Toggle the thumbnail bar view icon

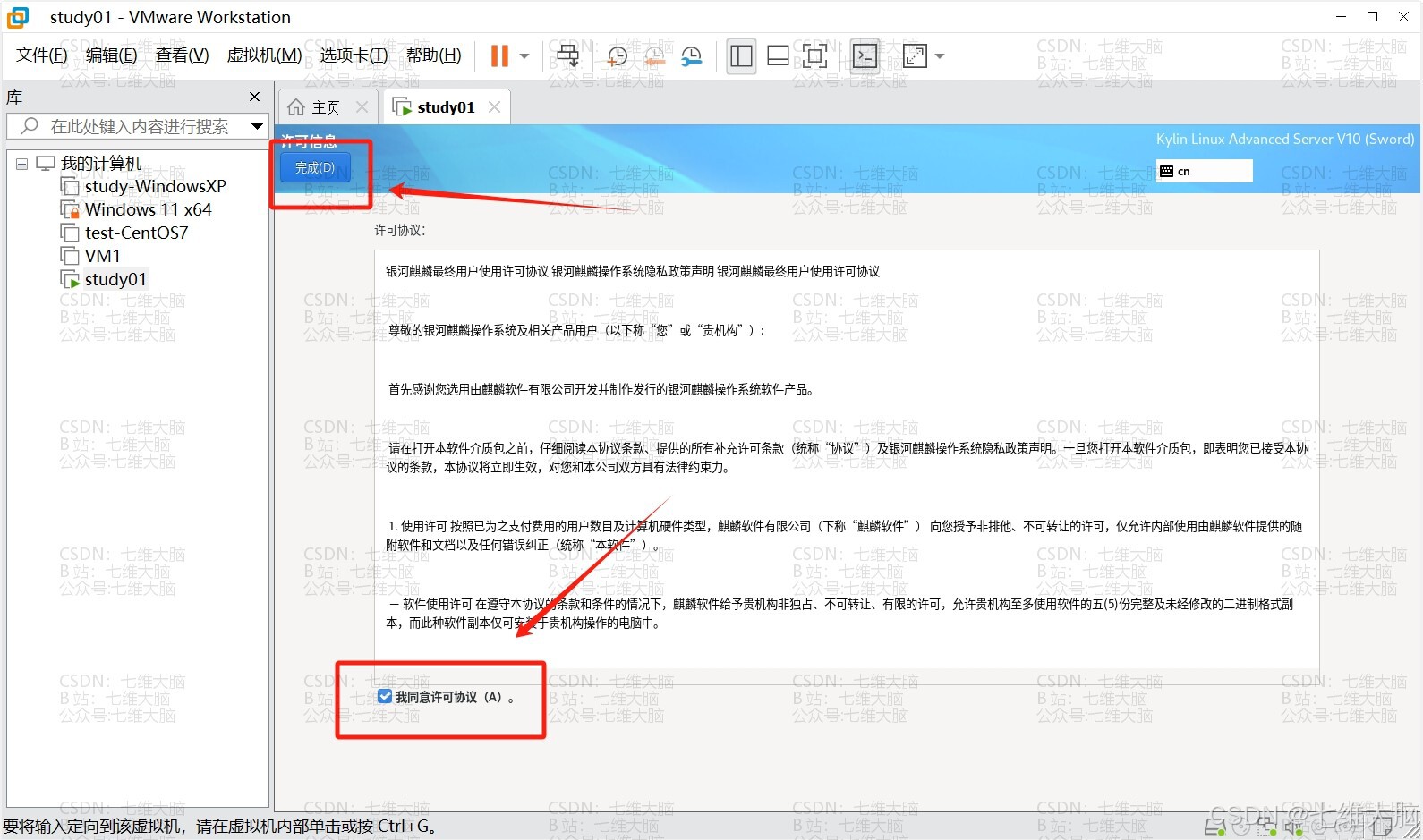[x=779, y=55]
